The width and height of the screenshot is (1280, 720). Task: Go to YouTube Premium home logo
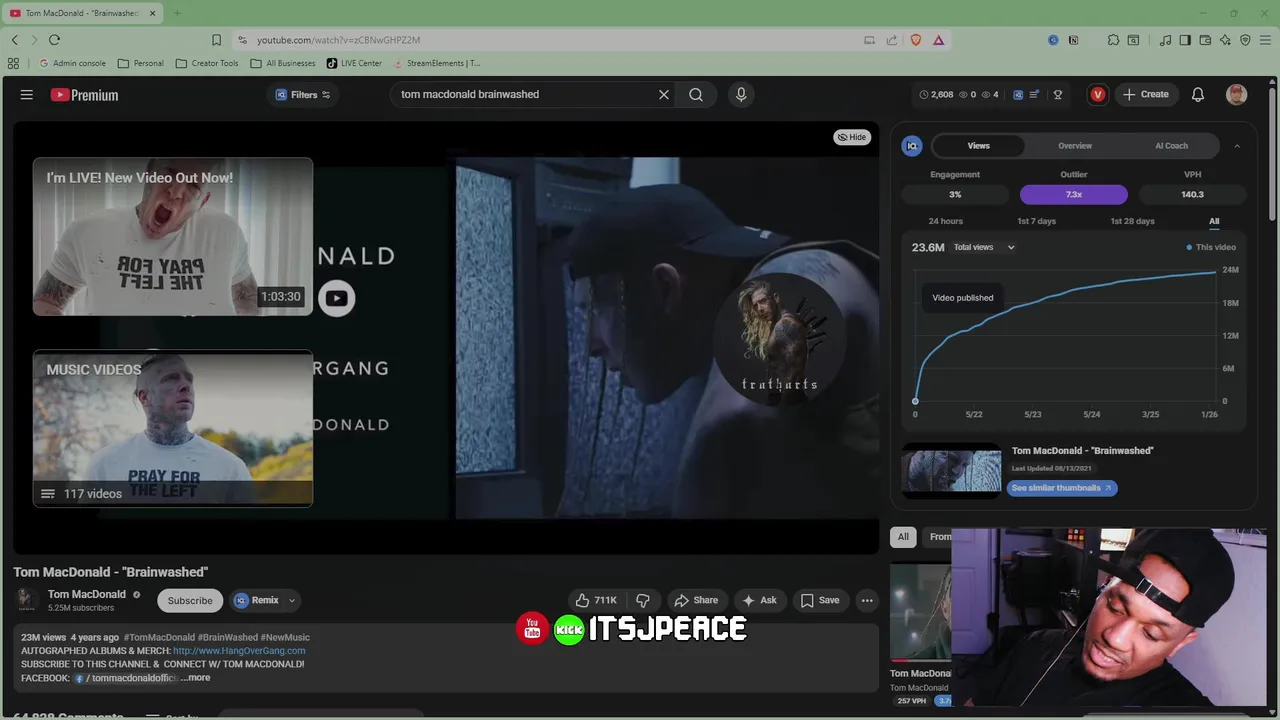coord(84,95)
